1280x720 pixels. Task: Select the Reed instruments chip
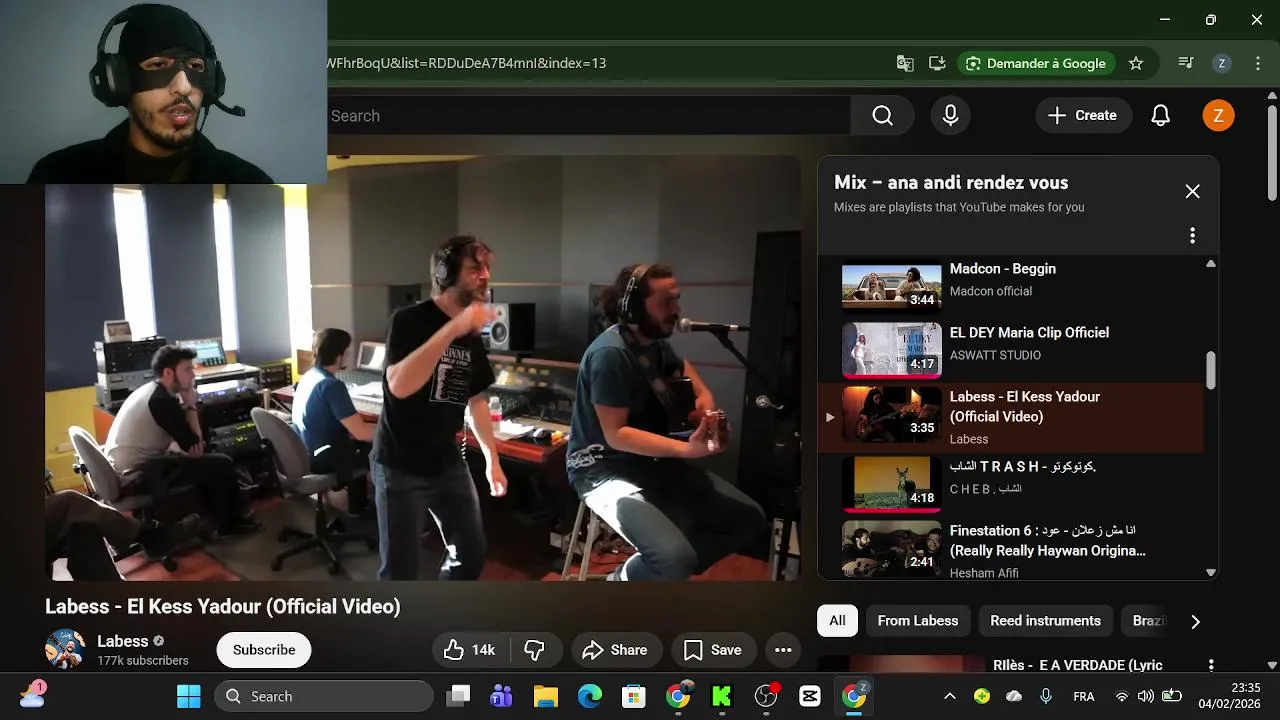click(x=1045, y=621)
